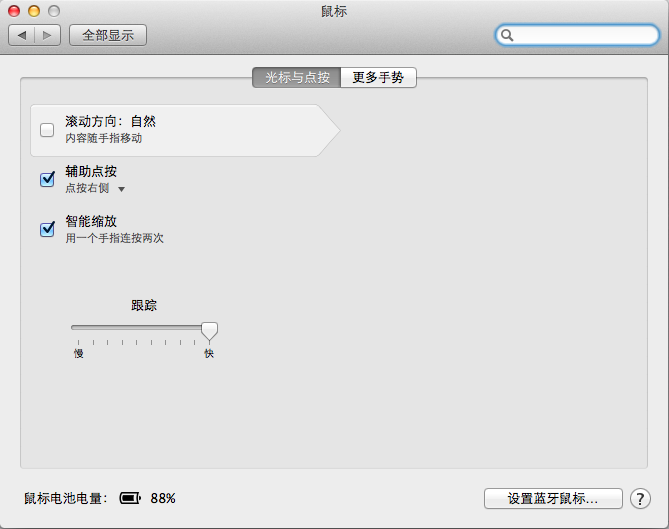The height and width of the screenshot is (529, 669).
Task: Switch to the 光标与点按 tab
Action: pos(297,77)
